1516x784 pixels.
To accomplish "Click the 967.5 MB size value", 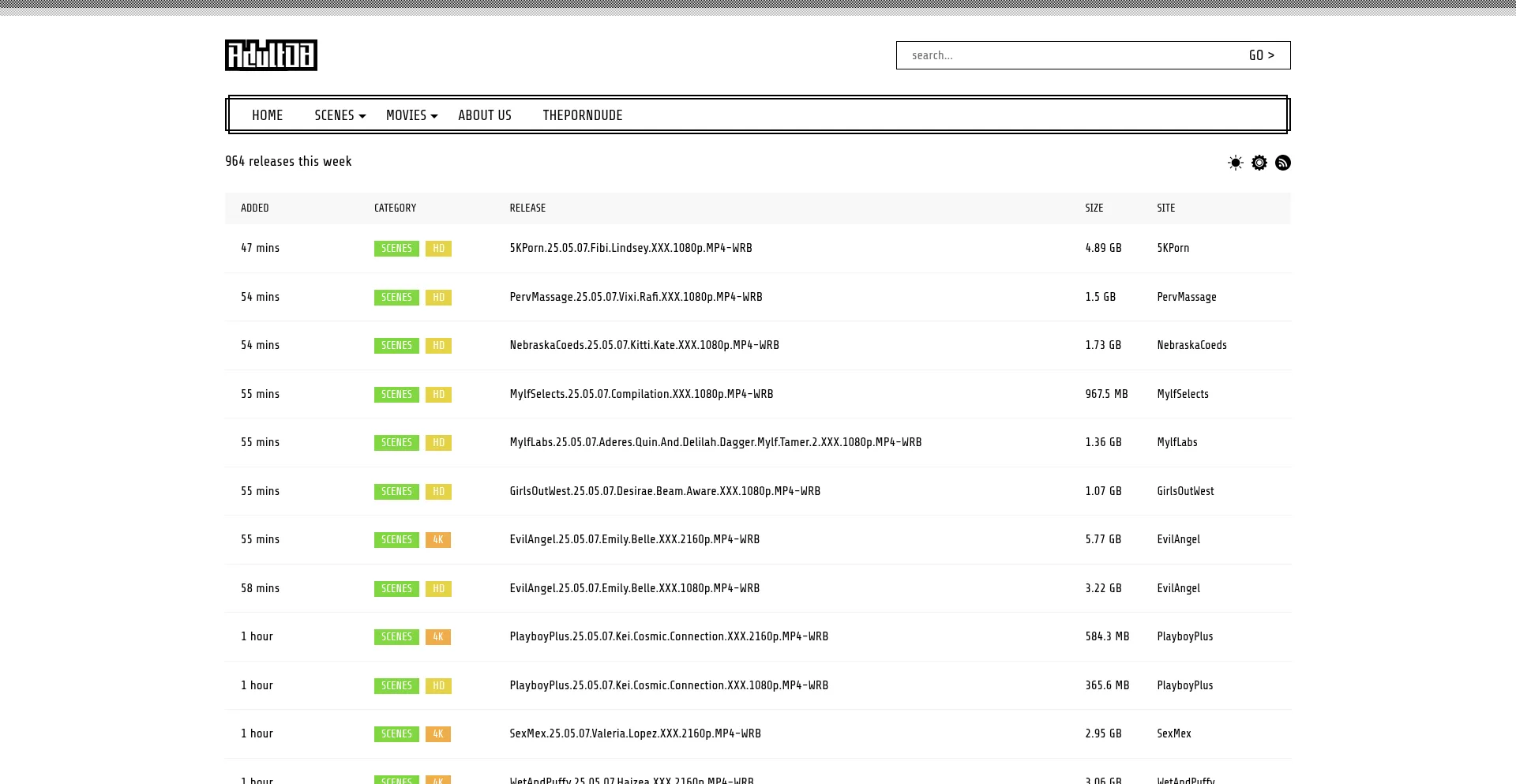I will (1106, 394).
